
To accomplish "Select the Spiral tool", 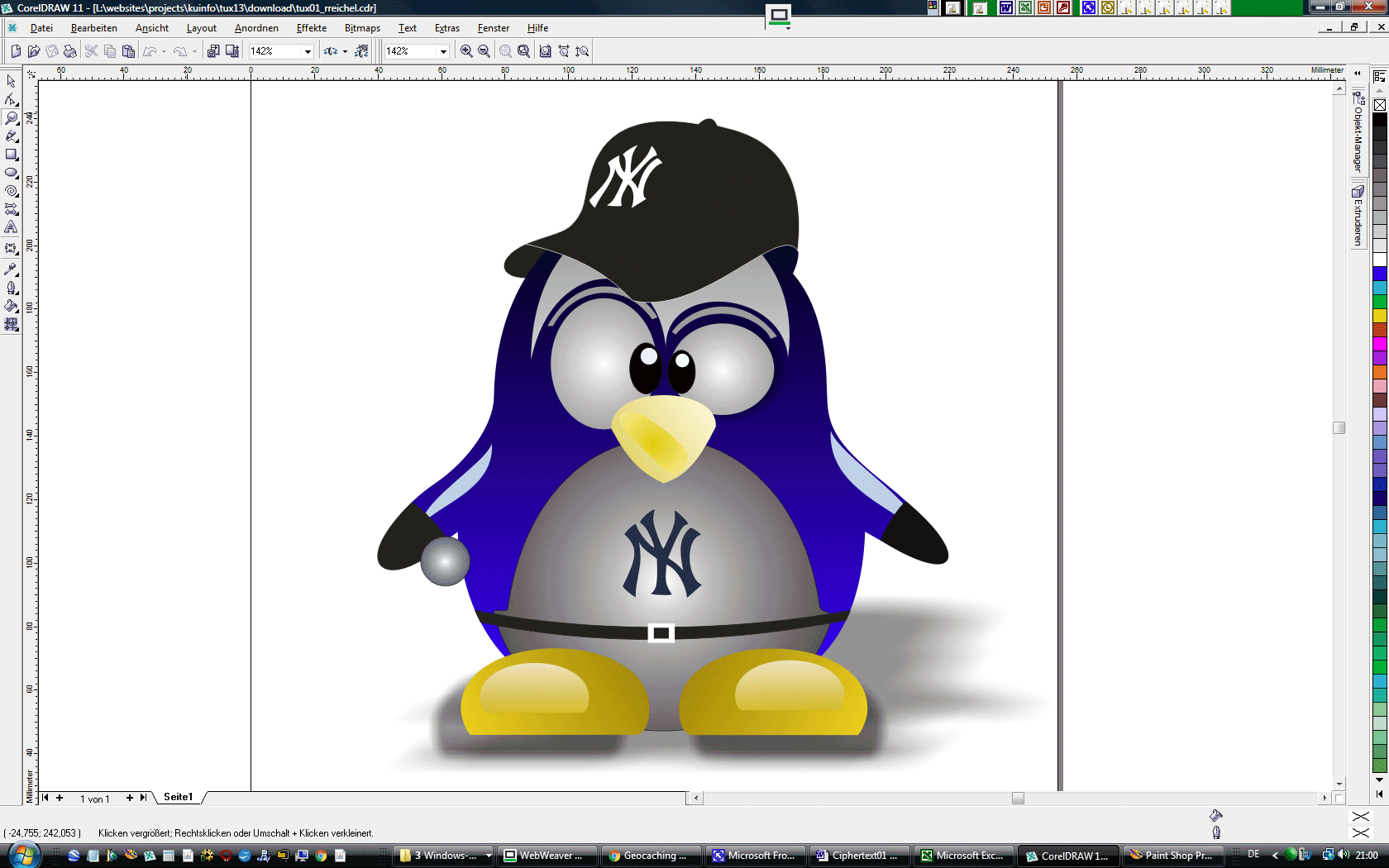I will [x=11, y=190].
